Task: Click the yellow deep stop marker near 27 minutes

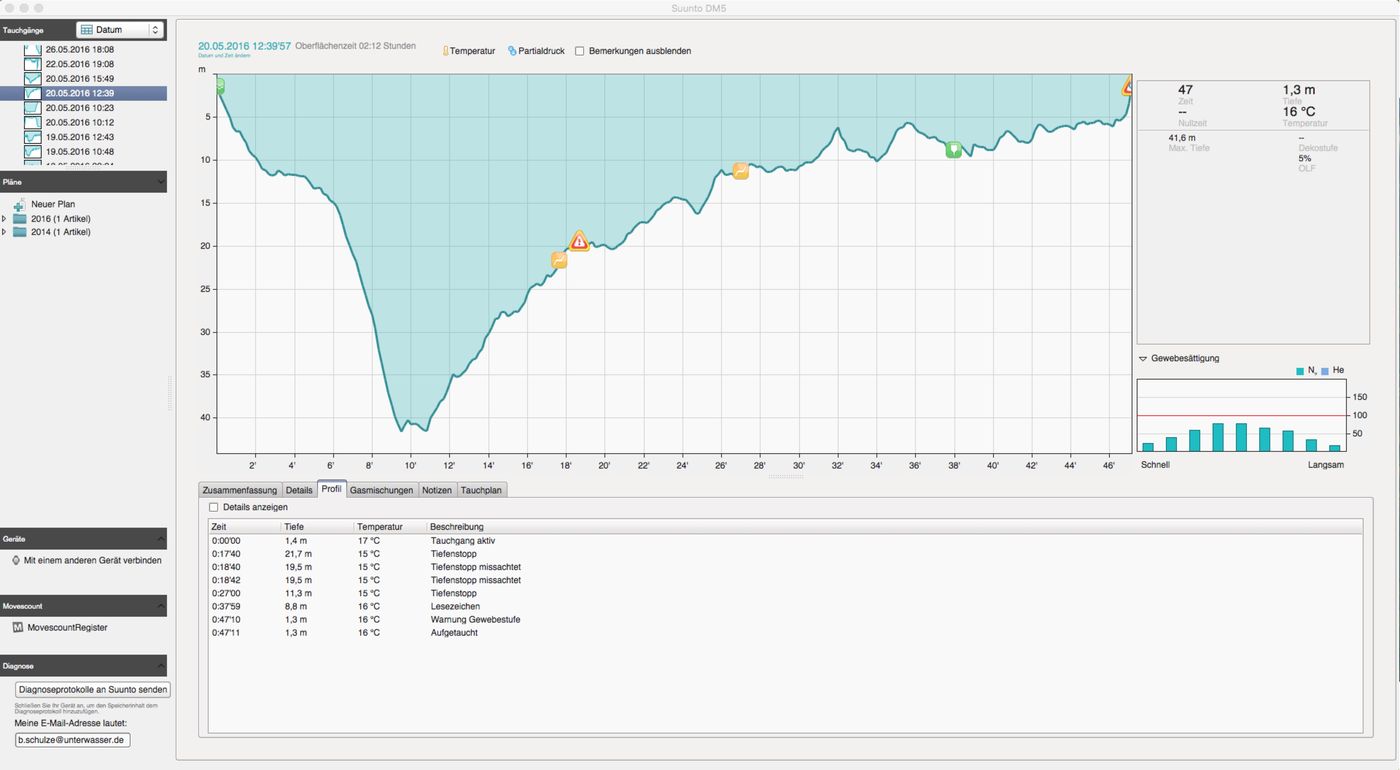Action: 740,171
